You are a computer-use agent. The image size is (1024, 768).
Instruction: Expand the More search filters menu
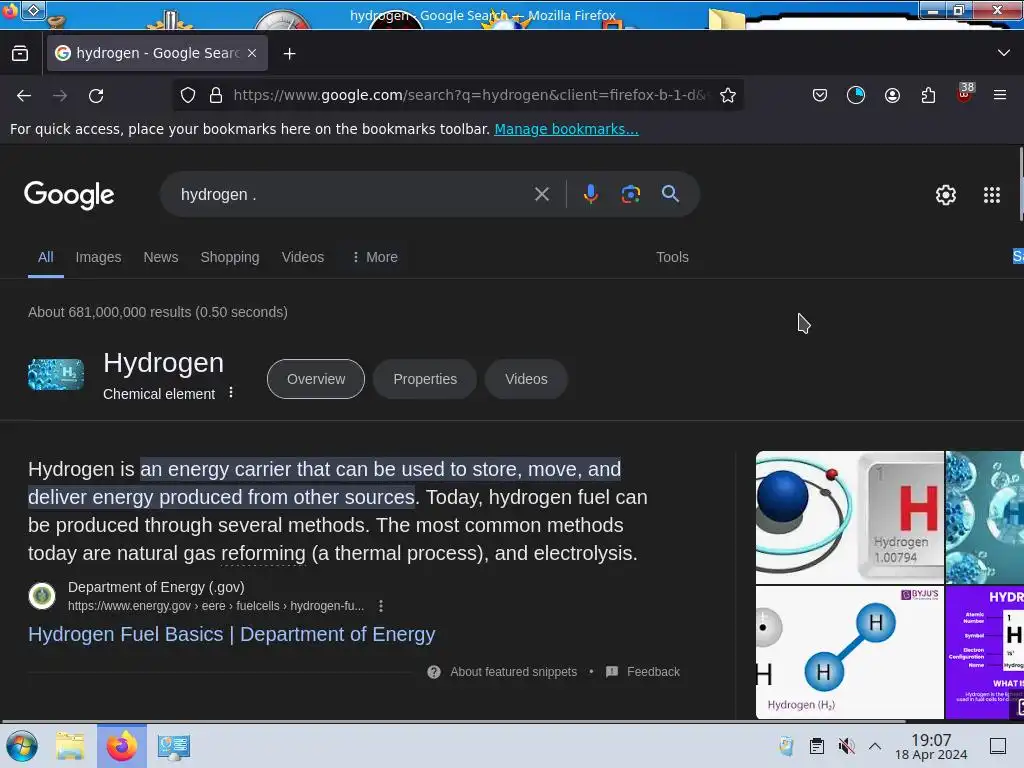pos(375,257)
